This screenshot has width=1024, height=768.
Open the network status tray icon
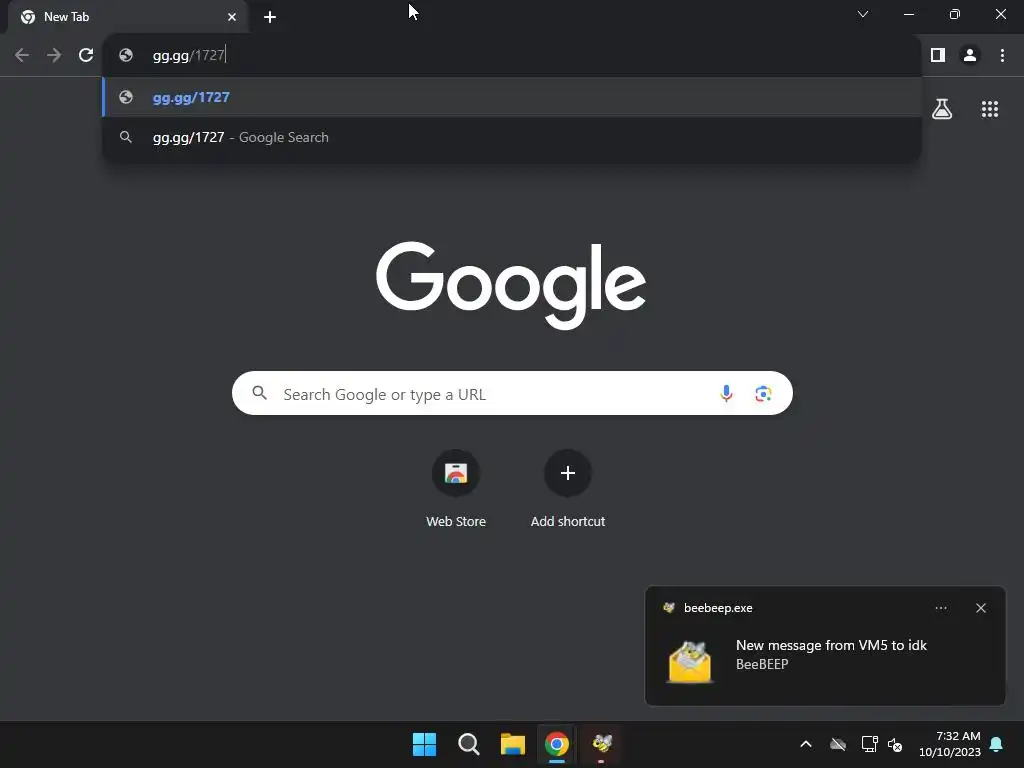pos(869,744)
